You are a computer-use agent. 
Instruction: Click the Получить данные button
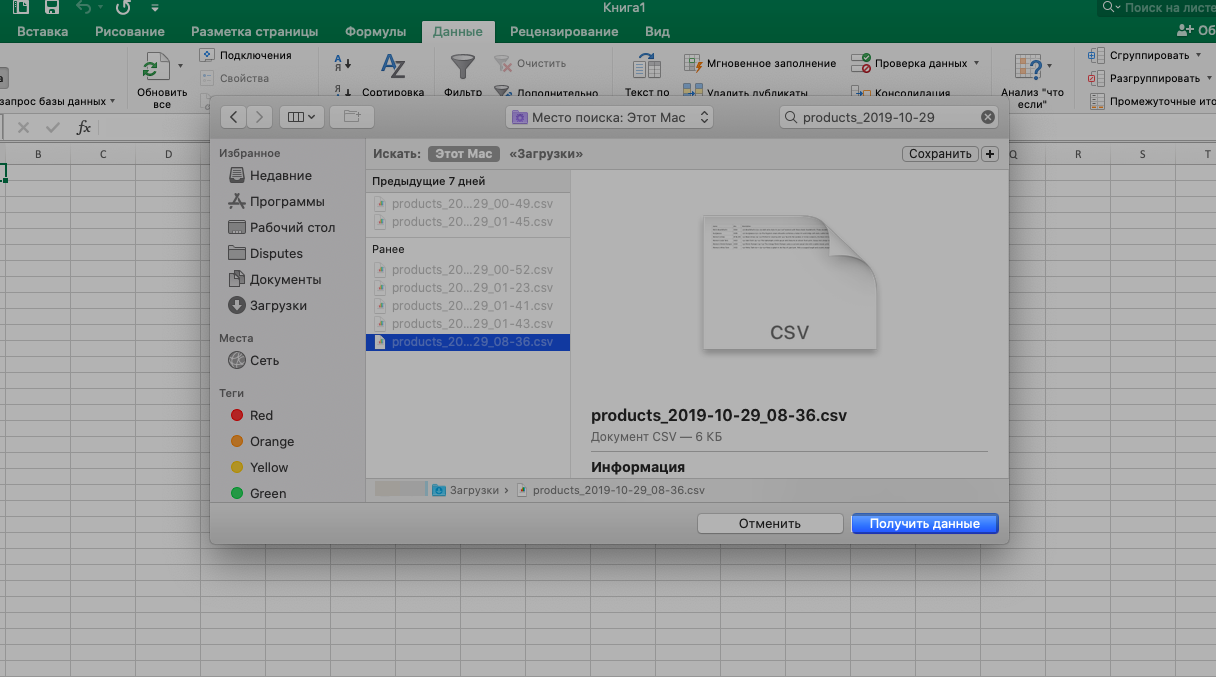coord(925,523)
